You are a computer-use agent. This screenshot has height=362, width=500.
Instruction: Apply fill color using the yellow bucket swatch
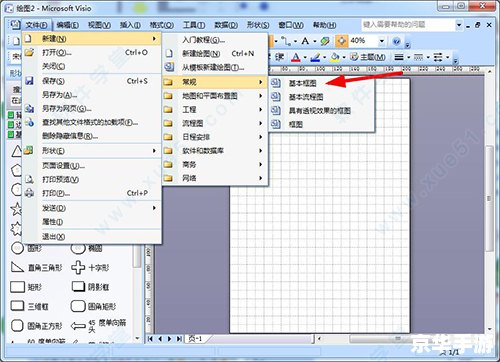[x=335, y=57]
